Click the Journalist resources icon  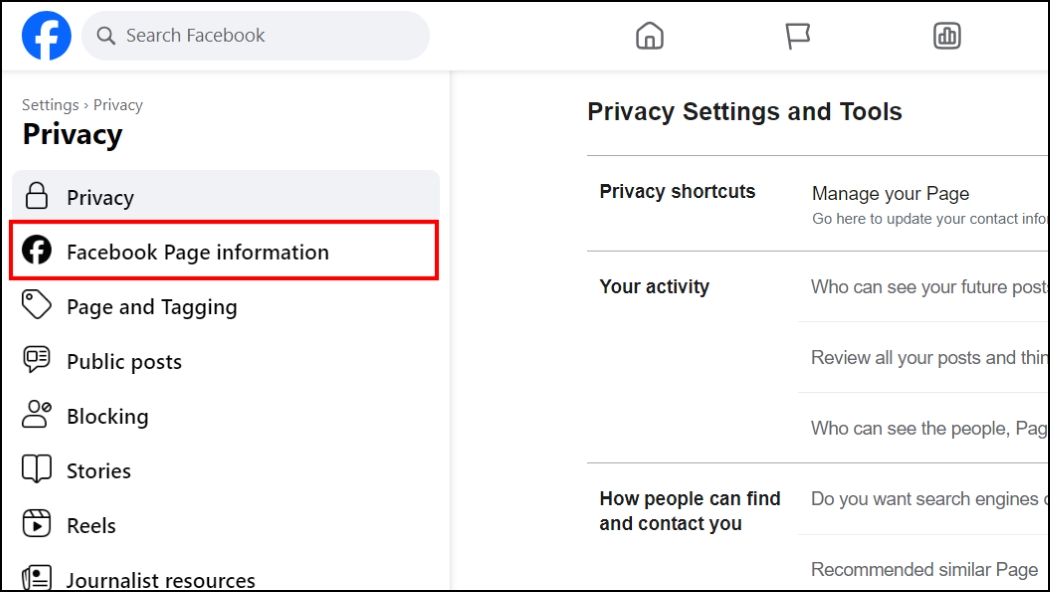click(x=35, y=578)
